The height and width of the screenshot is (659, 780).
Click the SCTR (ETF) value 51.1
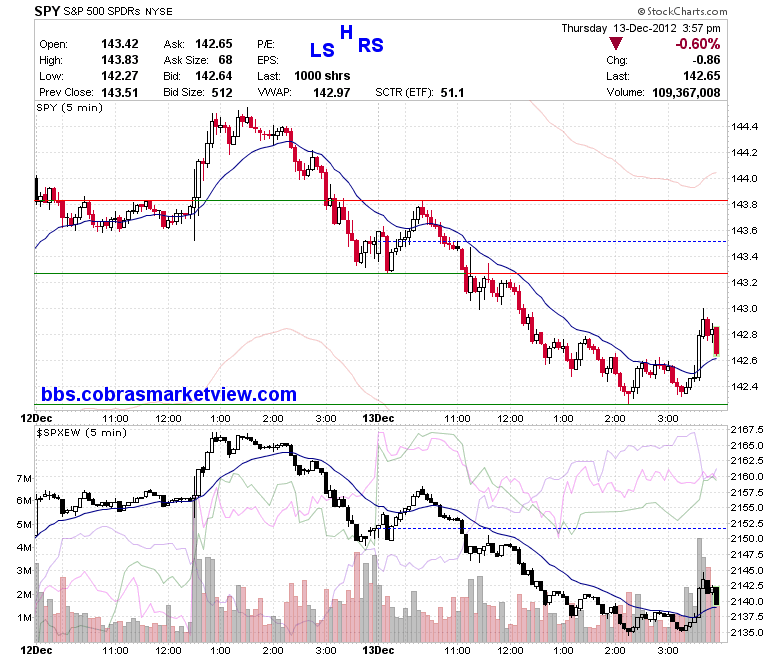452,93
